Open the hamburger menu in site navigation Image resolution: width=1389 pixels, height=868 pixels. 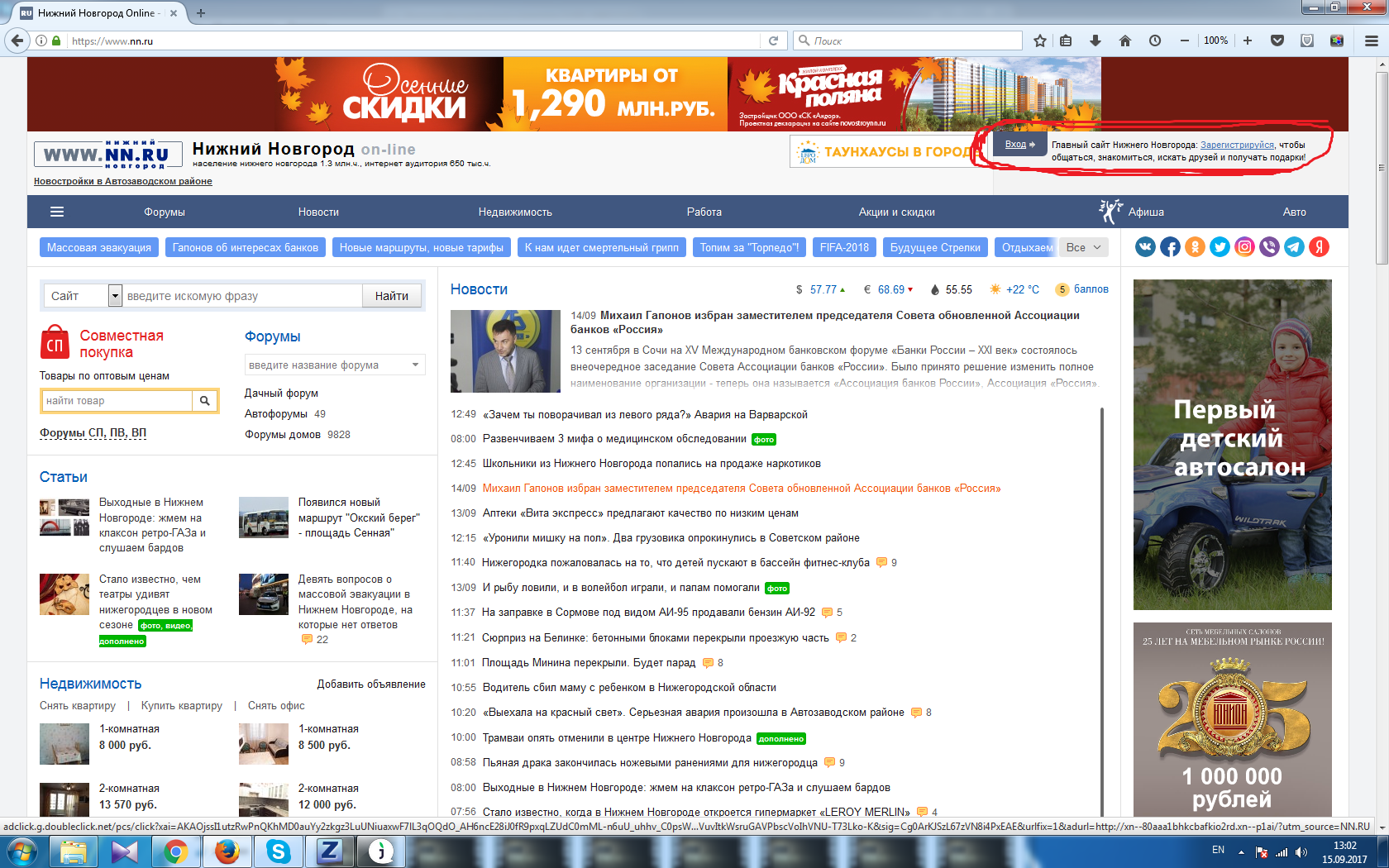click(x=57, y=212)
